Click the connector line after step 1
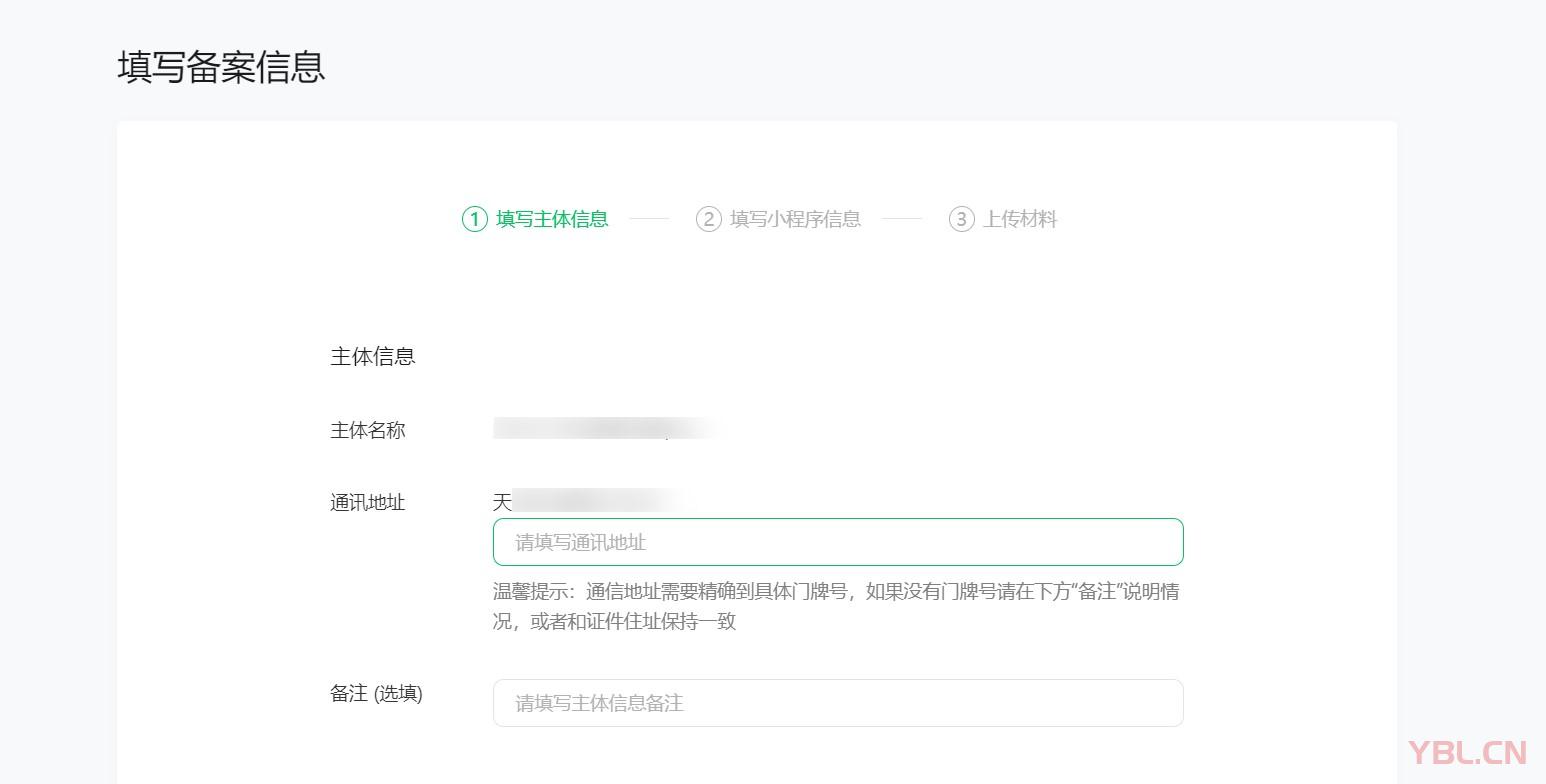Screen dimensions: 1546x784 coord(649,219)
